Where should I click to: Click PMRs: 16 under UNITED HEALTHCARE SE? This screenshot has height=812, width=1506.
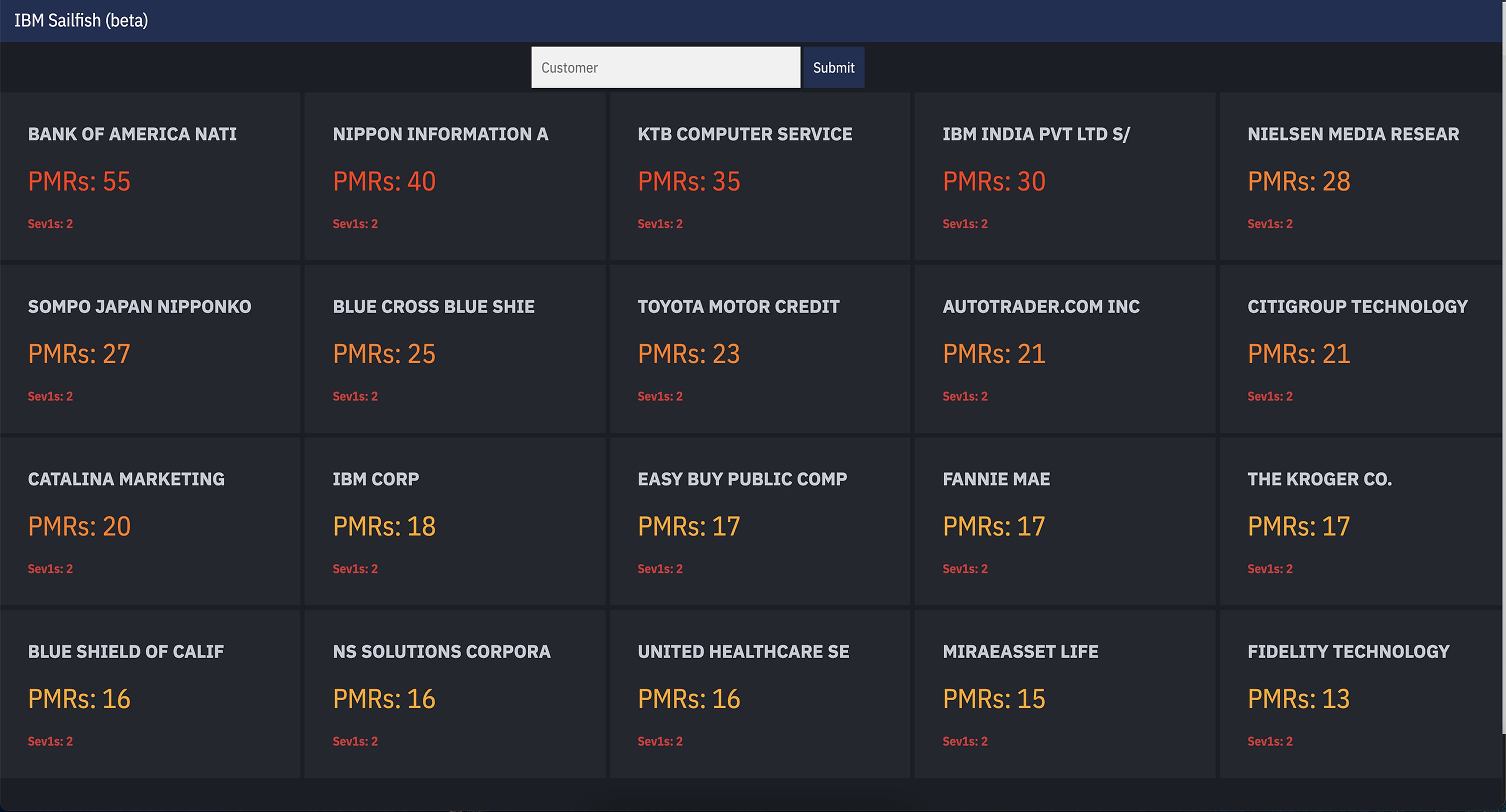[x=689, y=699]
